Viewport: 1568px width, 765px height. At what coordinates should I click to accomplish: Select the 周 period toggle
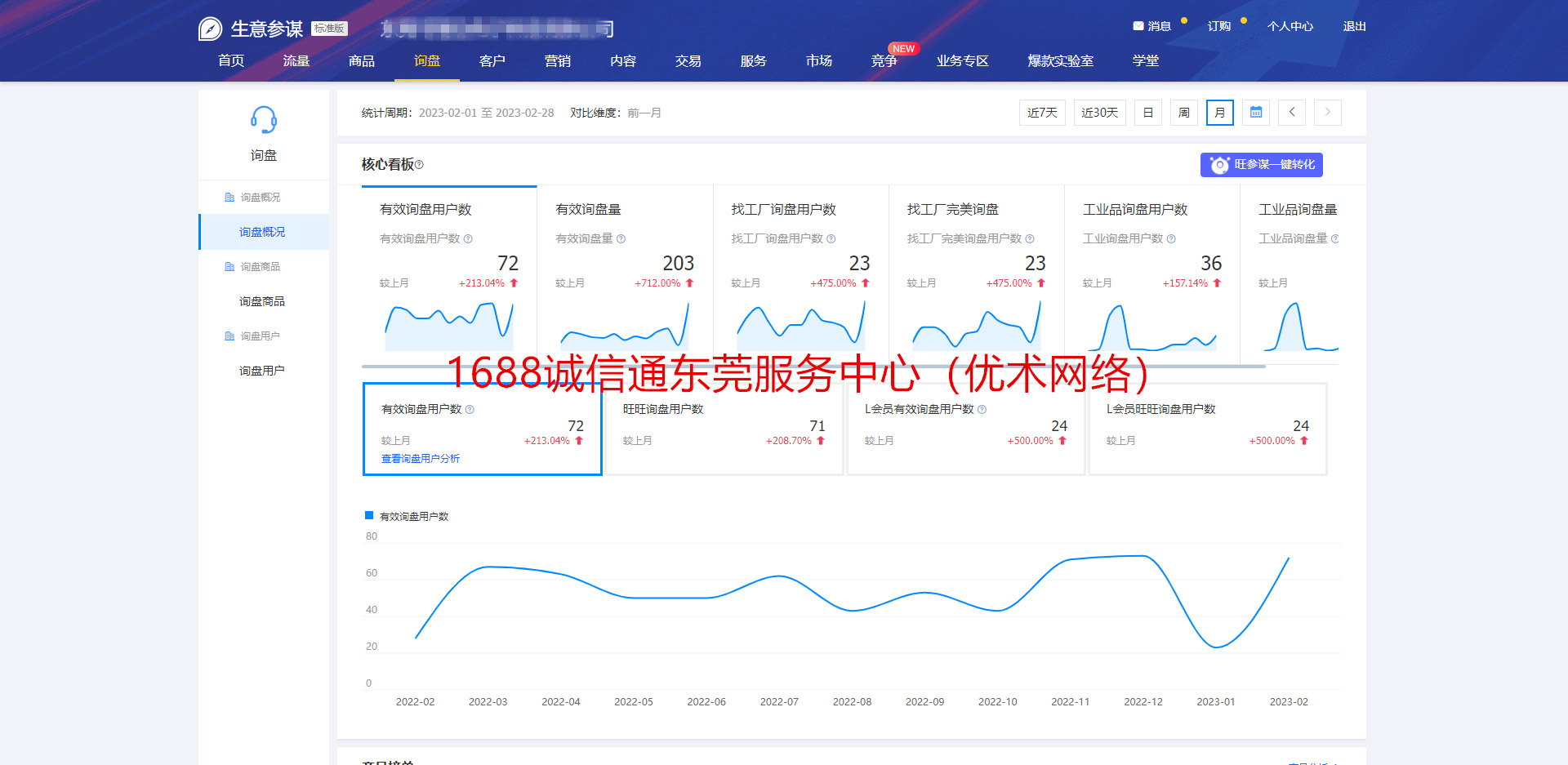point(1184,113)
